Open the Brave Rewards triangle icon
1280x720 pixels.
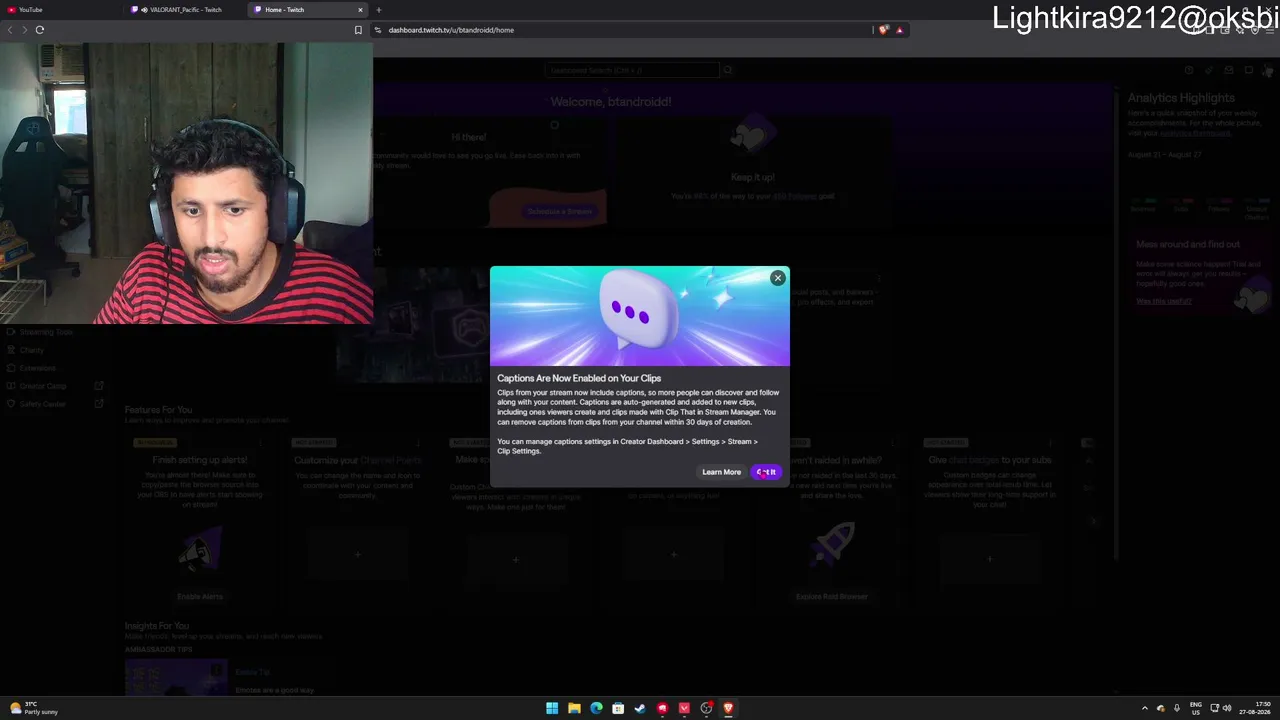click(x=900, y=30)
